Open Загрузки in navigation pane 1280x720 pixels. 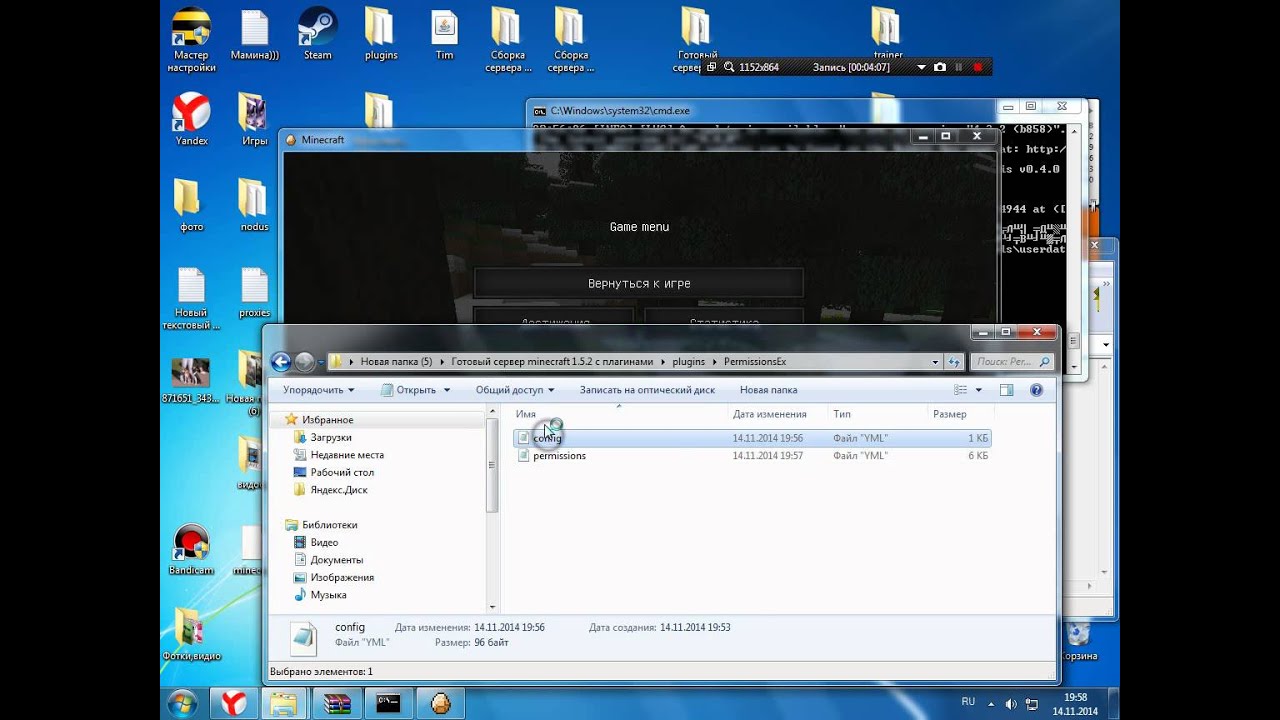coord(330,438)
